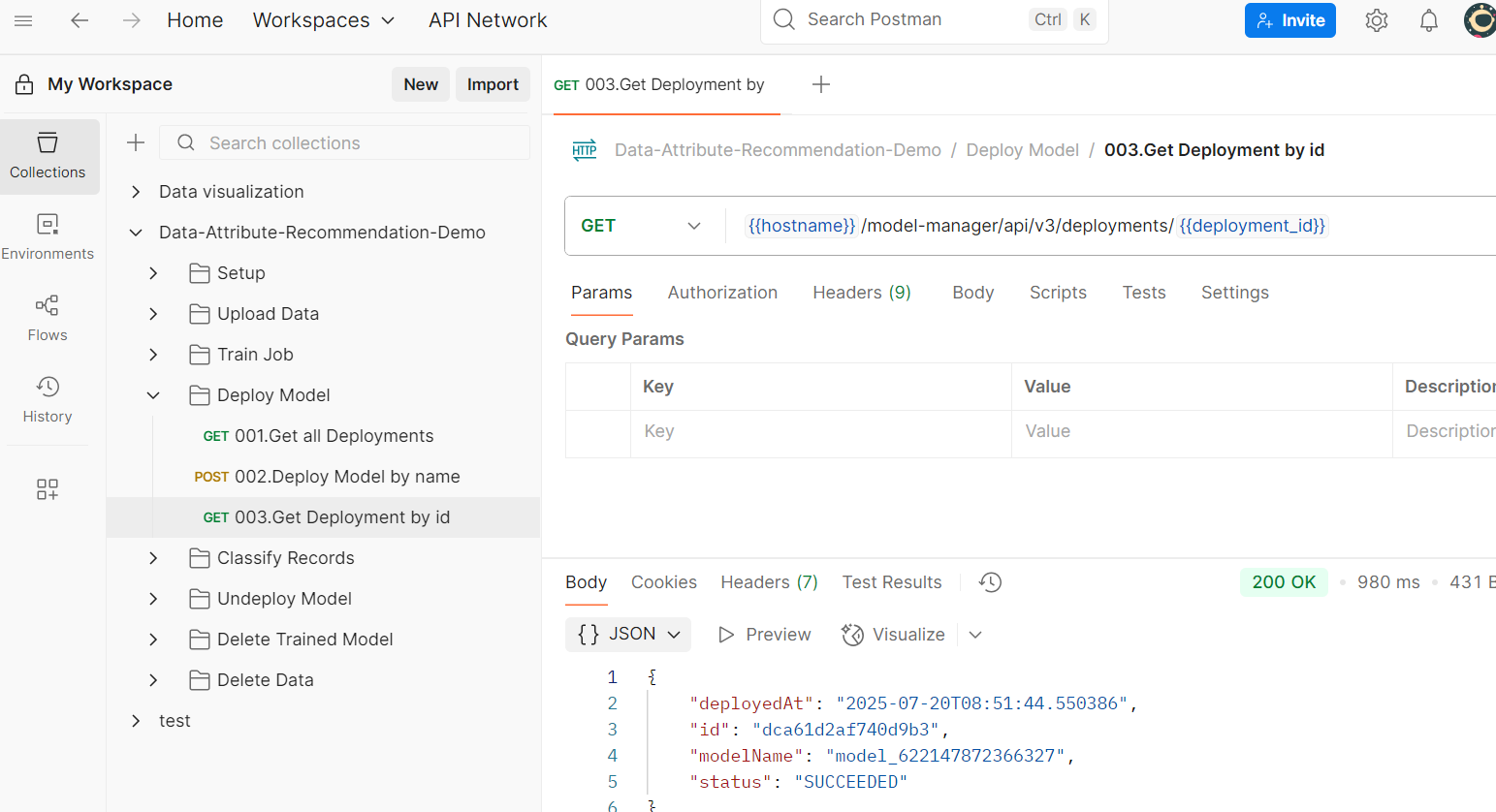Screen dimensions: 1496x812
Task: Select the response Headers (7) tab
Action: [770, 582]
